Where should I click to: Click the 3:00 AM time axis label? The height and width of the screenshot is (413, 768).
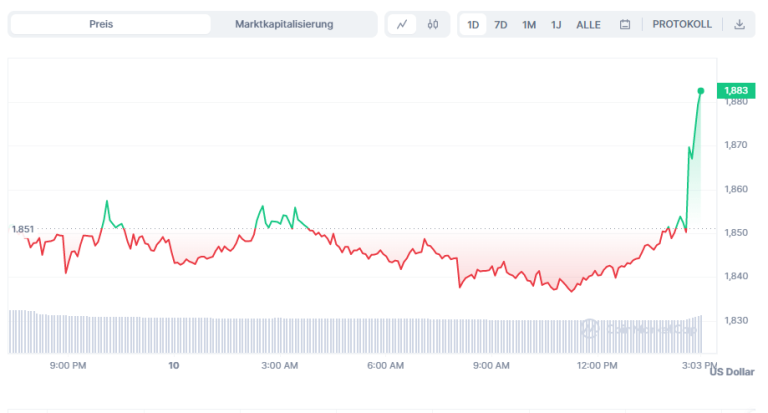[279, 366]
